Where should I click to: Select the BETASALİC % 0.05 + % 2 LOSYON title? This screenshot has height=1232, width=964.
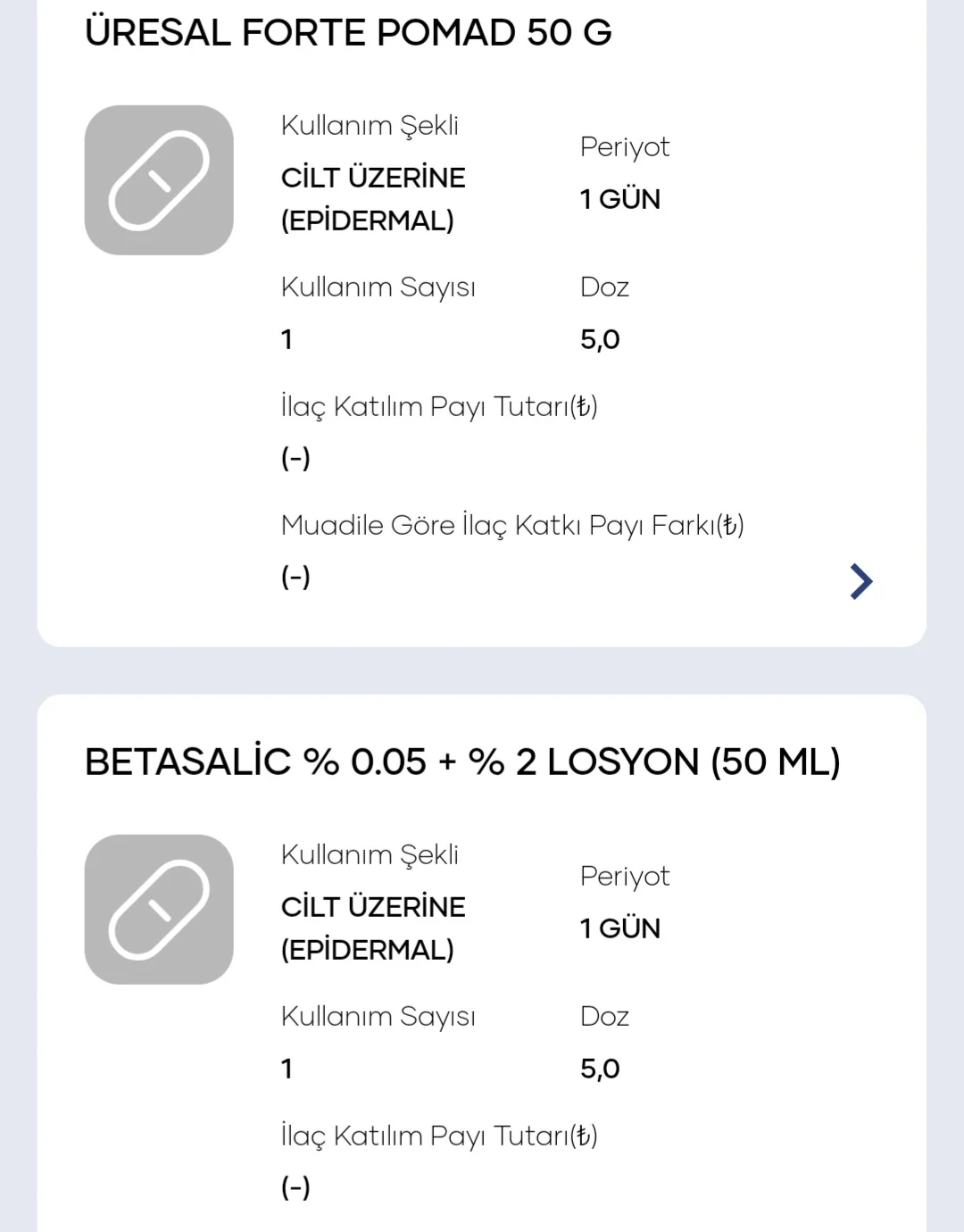(x=462, y=762)
